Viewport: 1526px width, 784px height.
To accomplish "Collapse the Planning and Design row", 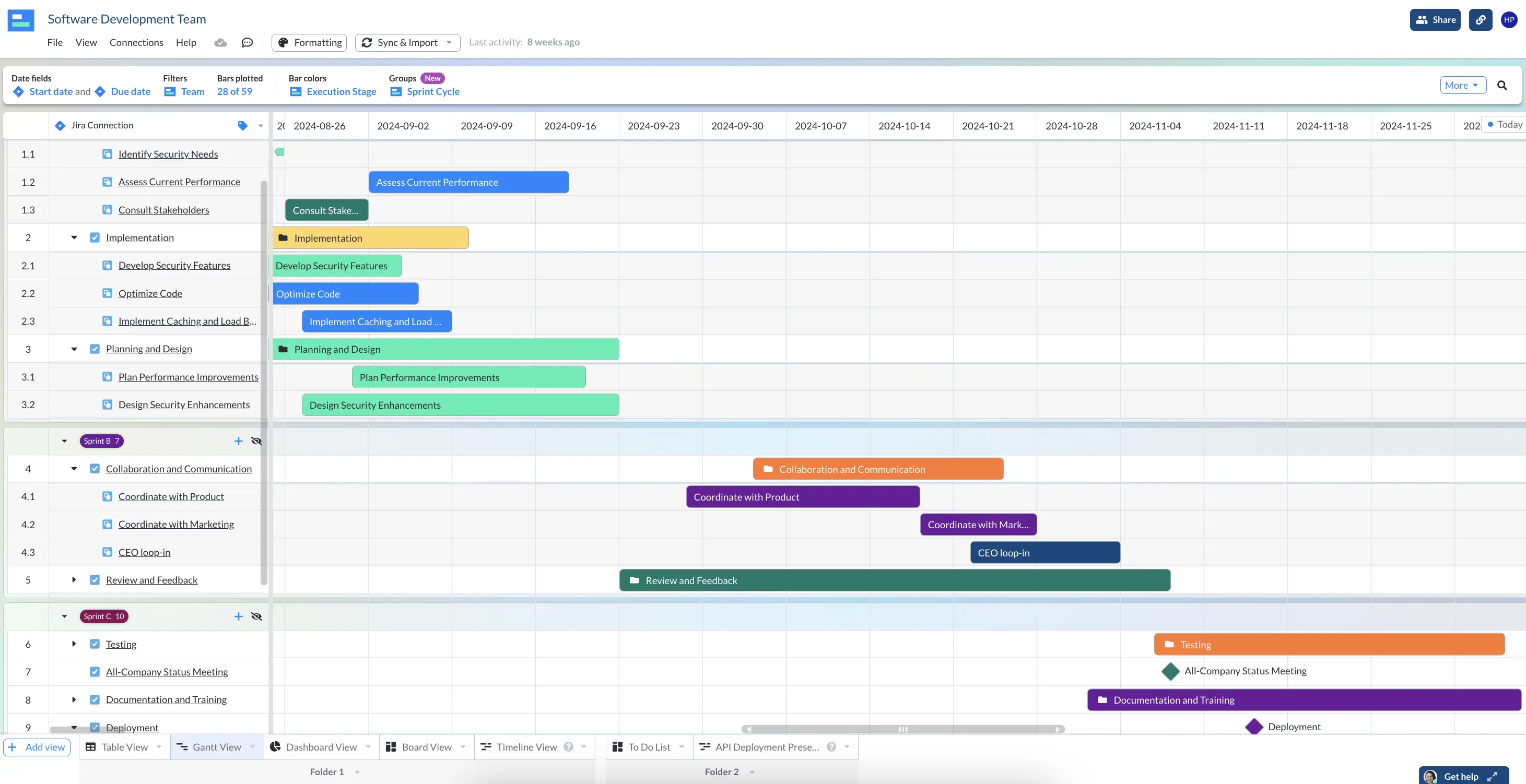I will pyautogui.click(x=74, y=349).
